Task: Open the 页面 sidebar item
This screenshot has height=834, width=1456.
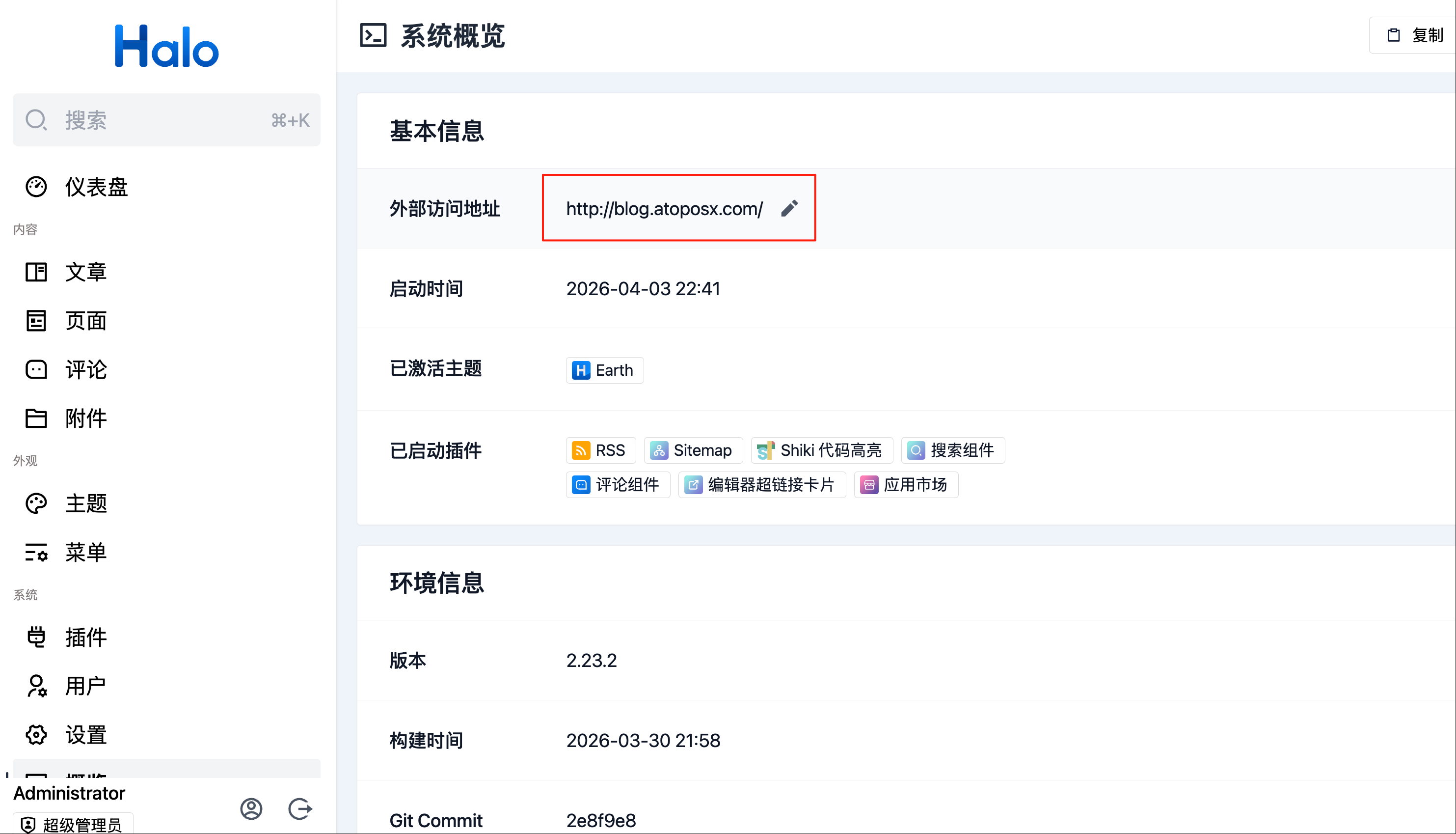Action: click(x=86, y=321)
